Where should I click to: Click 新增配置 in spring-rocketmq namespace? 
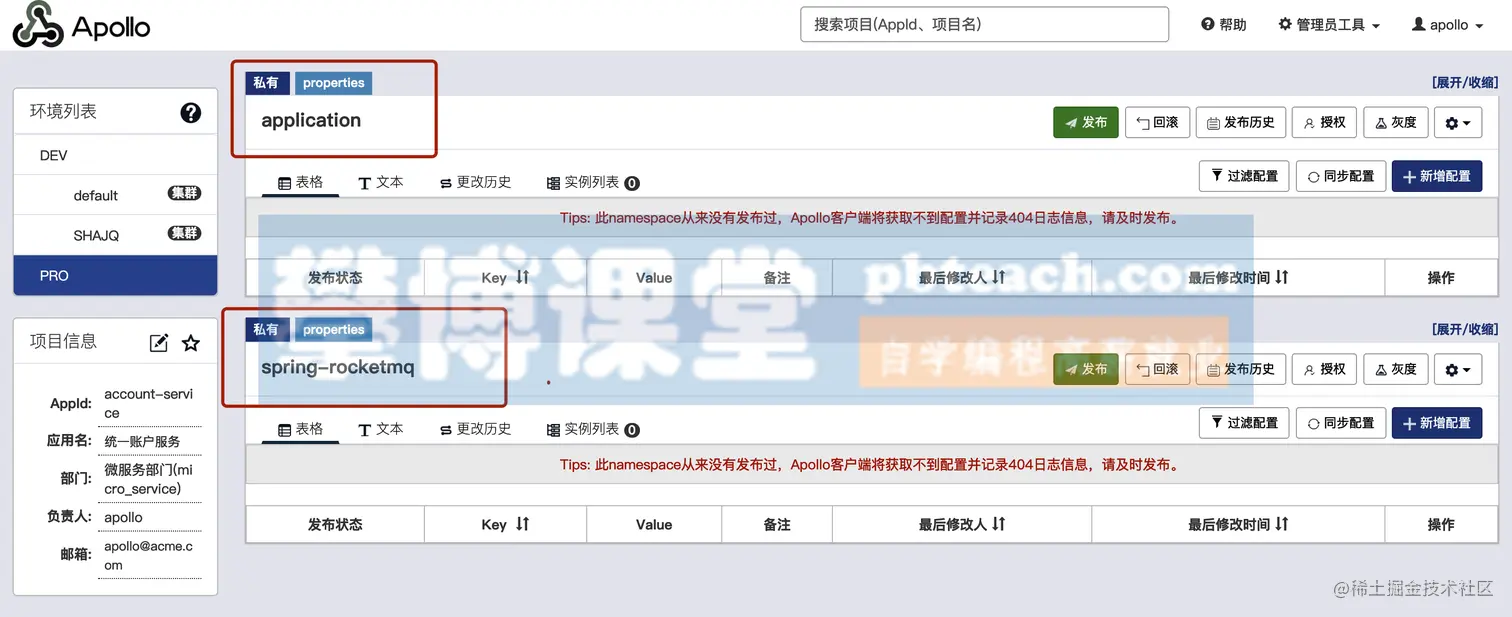(1436, 422)
